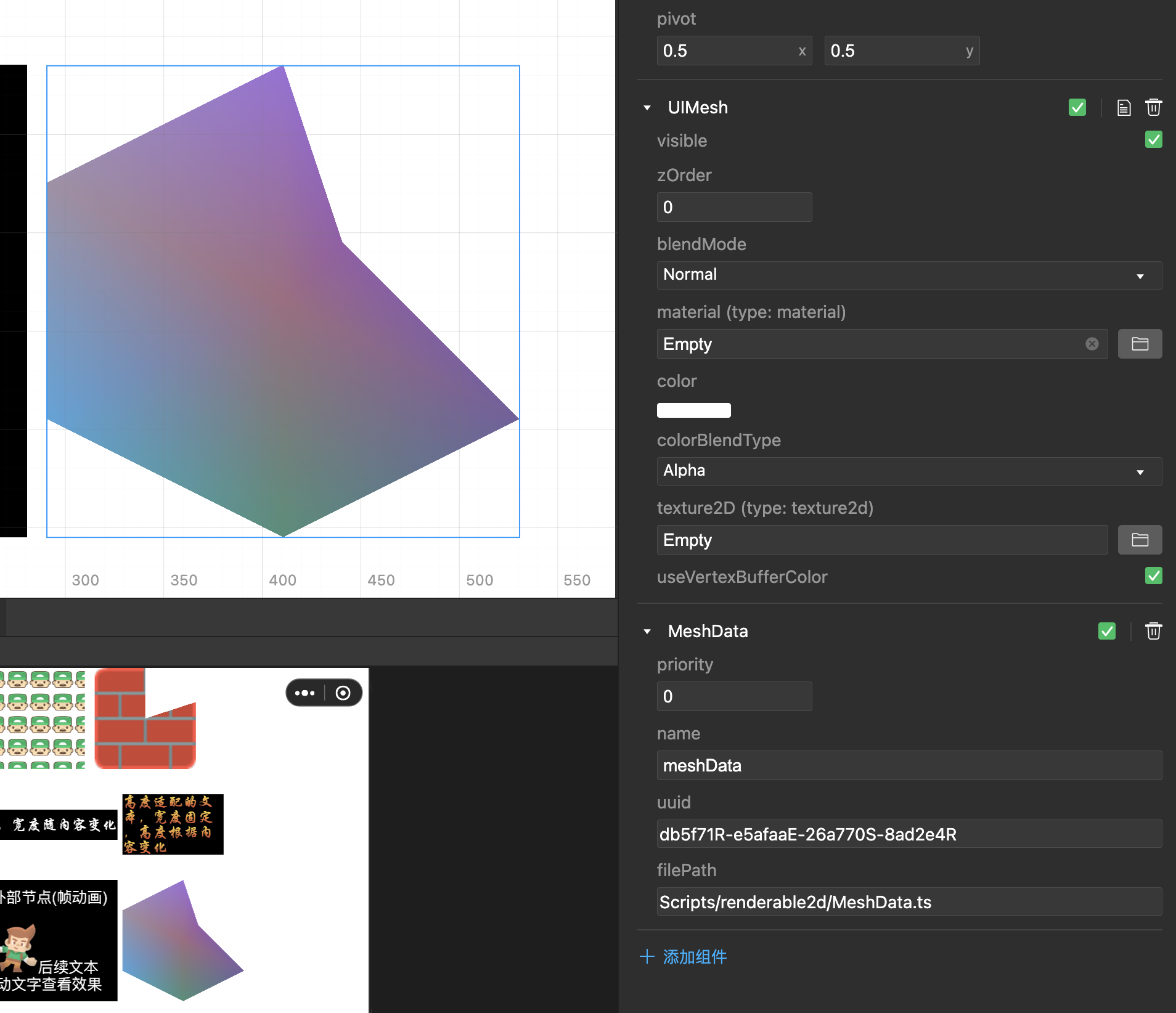Open the colorBlendType Alpha dropdown

tap(909, 471)
